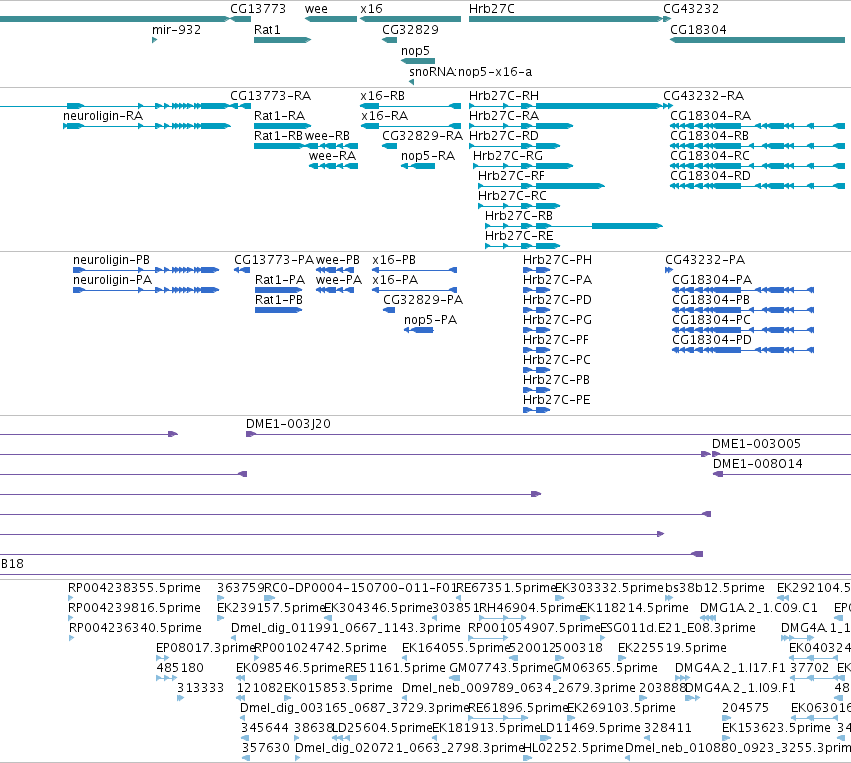Select the CG43232 gene label
851x763 pixels.
click(x=691, y=9)
